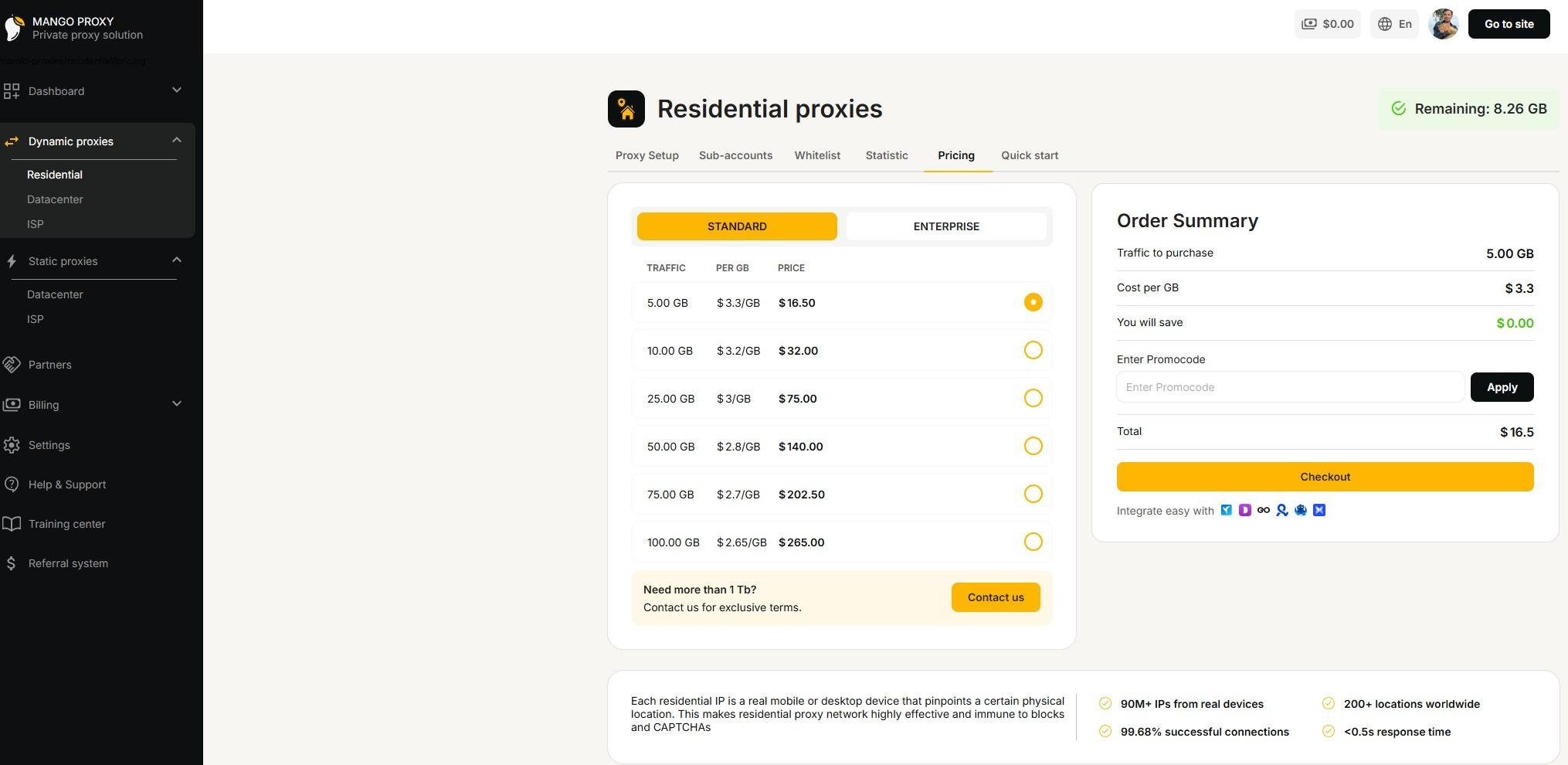Open the user profile avatar
The height and width of the screenshot is (765, 1568).
(x=1443, y=24)
